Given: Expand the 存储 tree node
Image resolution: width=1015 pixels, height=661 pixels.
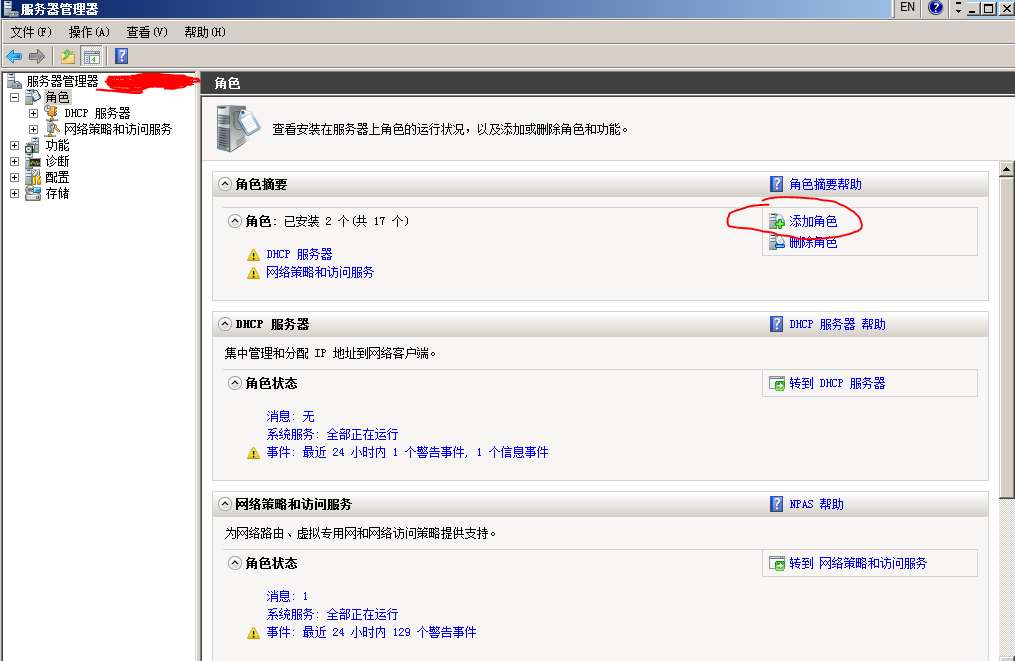Looking at the screenshot, I should 14,193.
